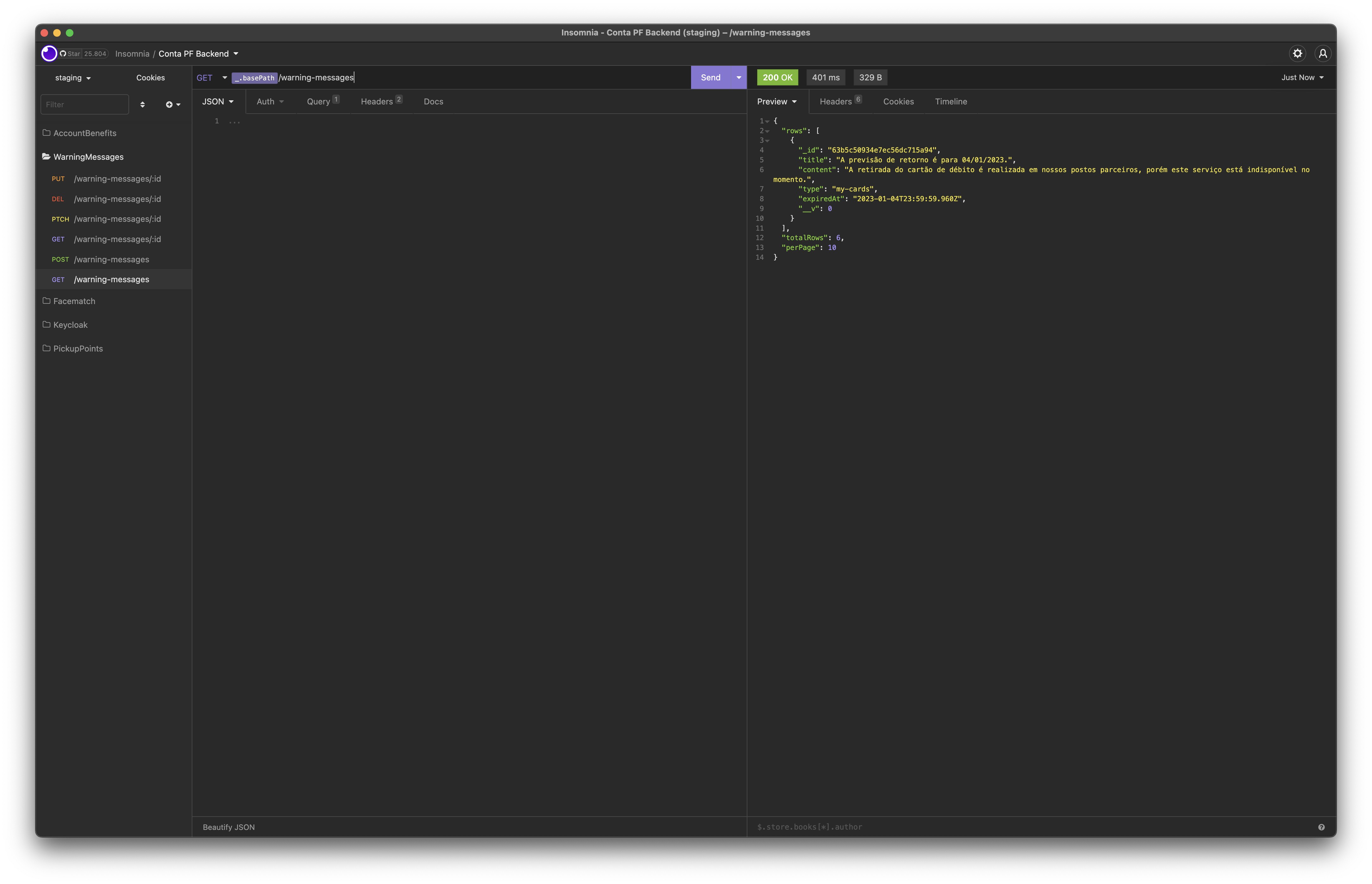The width and height of the screenshot is (1372, 884).
Task: Open the Preview mode dropdown
Action: pyautogui.click(x=777, y=102)
